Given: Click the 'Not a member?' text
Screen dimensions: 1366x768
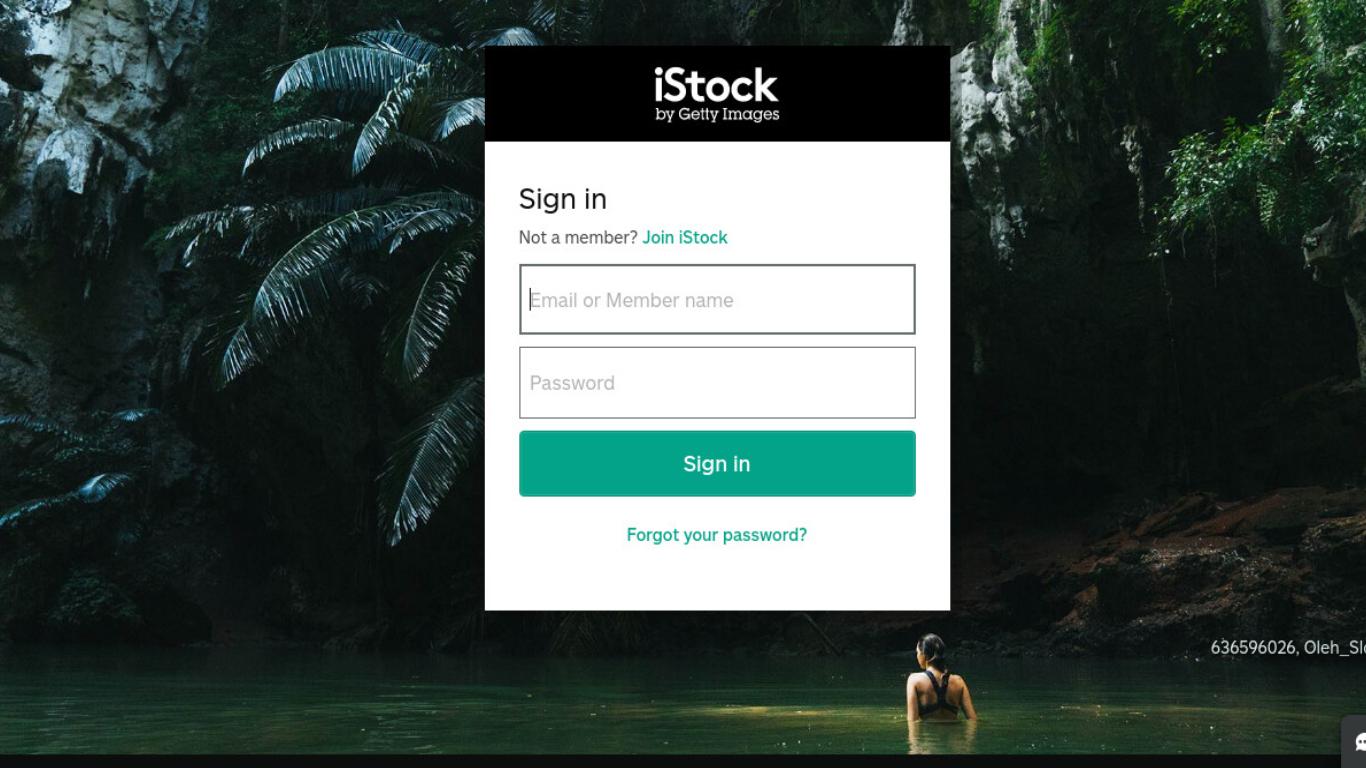Looking at the screenshot, I should tap(578, 237).
